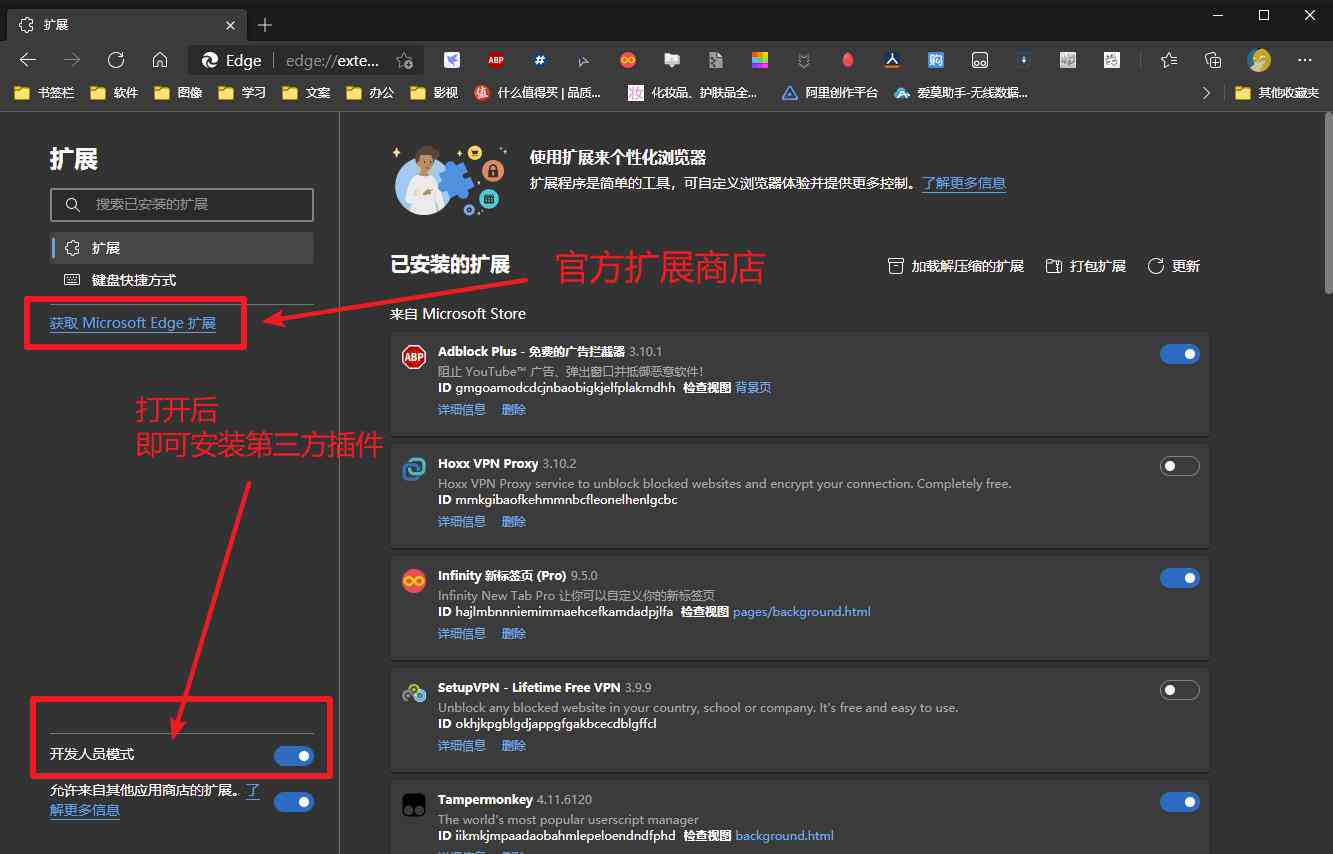
Task: Show more bookmarks via overflow chevron
Action: (1206, 92)
